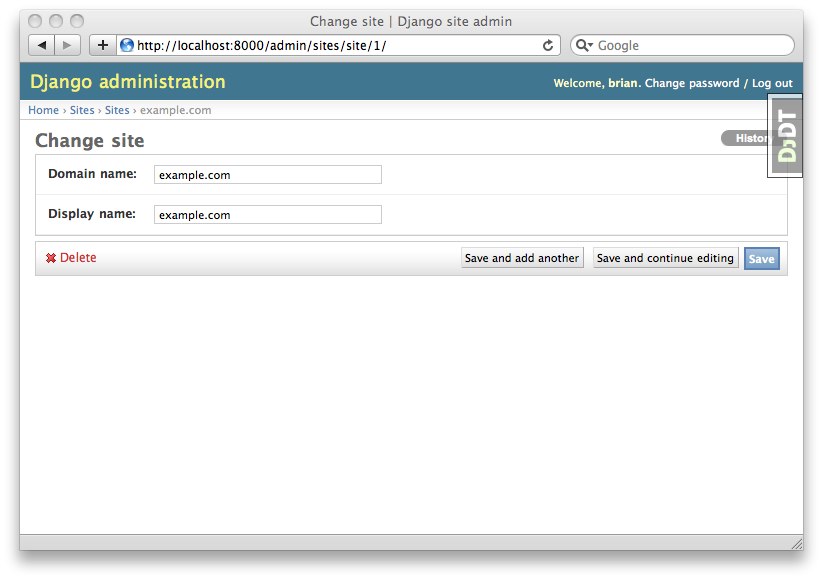
Task: Click the History button
Action: tap(745, 138)
